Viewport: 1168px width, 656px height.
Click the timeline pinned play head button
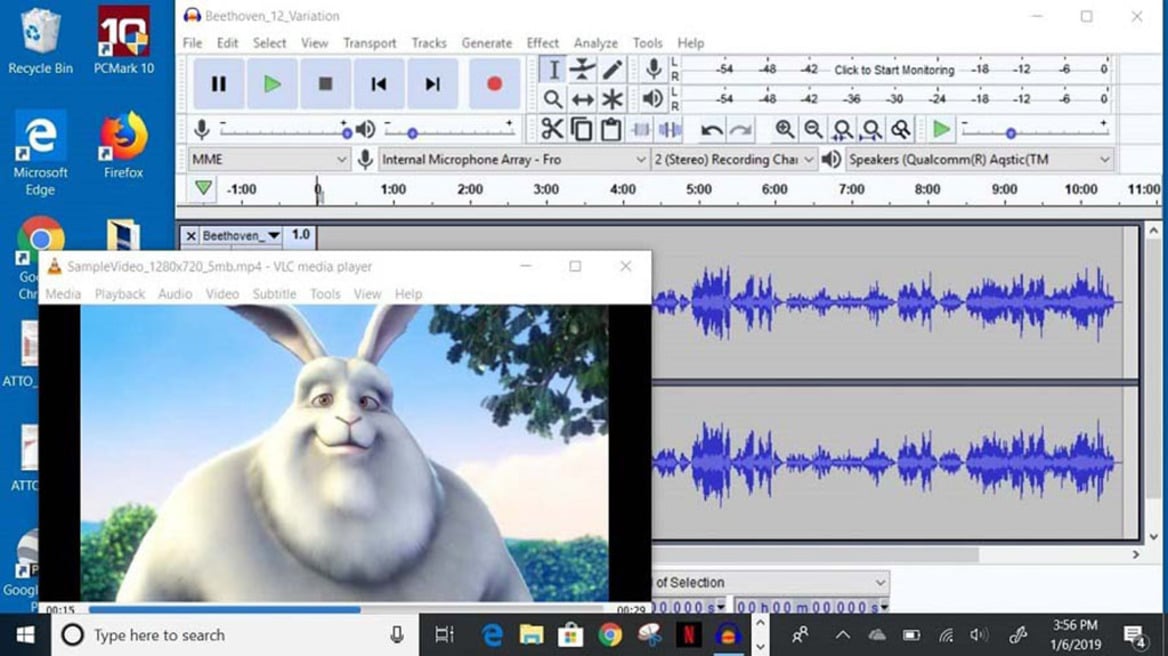[203, 188]
